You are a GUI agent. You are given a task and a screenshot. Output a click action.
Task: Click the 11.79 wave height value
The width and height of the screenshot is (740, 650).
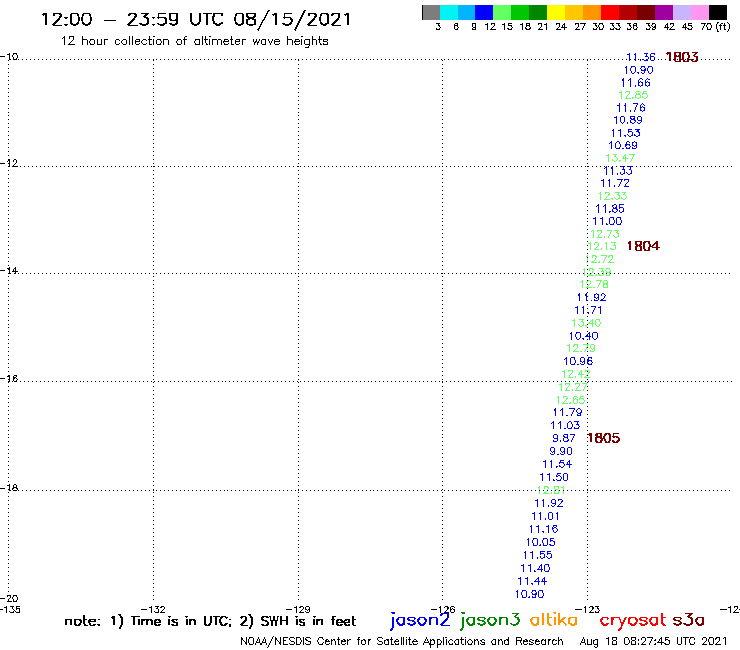pos(567,412)
